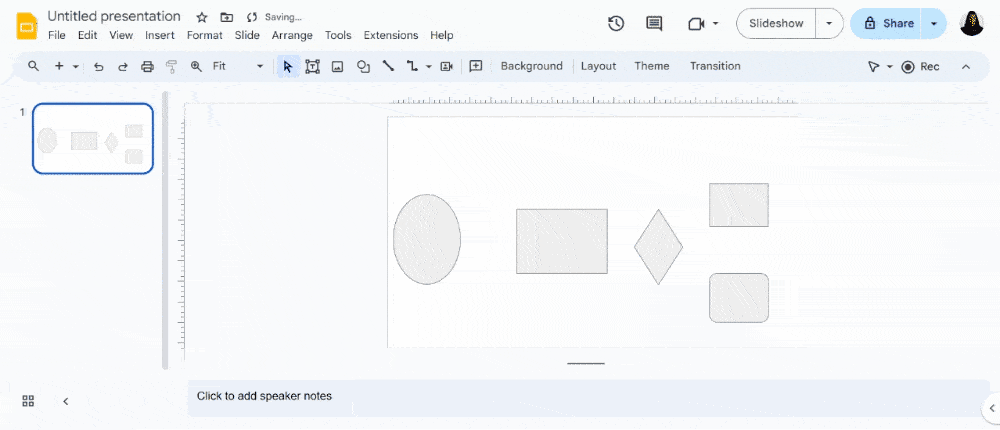This screenshot has width=1000, height=430.
Task: Search the menus magnifier icon
Action: pos(34,66)
